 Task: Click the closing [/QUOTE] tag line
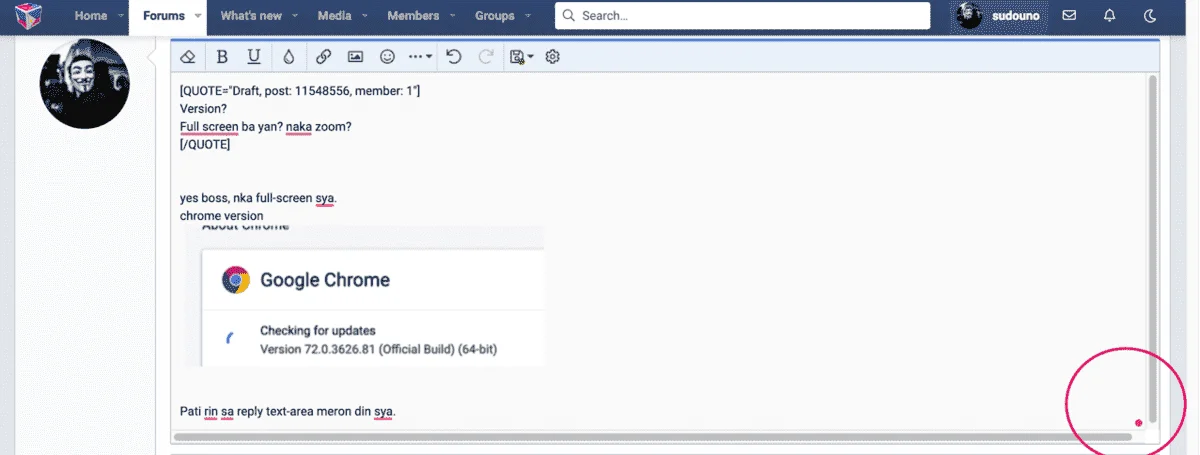tap(205, 145)
